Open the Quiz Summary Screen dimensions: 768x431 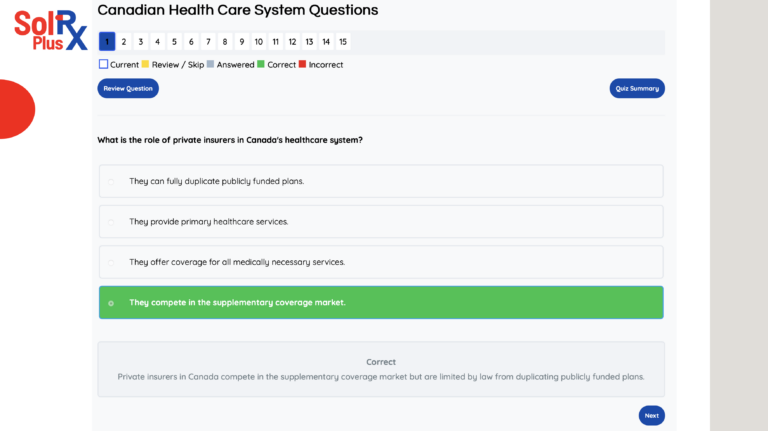637,88
